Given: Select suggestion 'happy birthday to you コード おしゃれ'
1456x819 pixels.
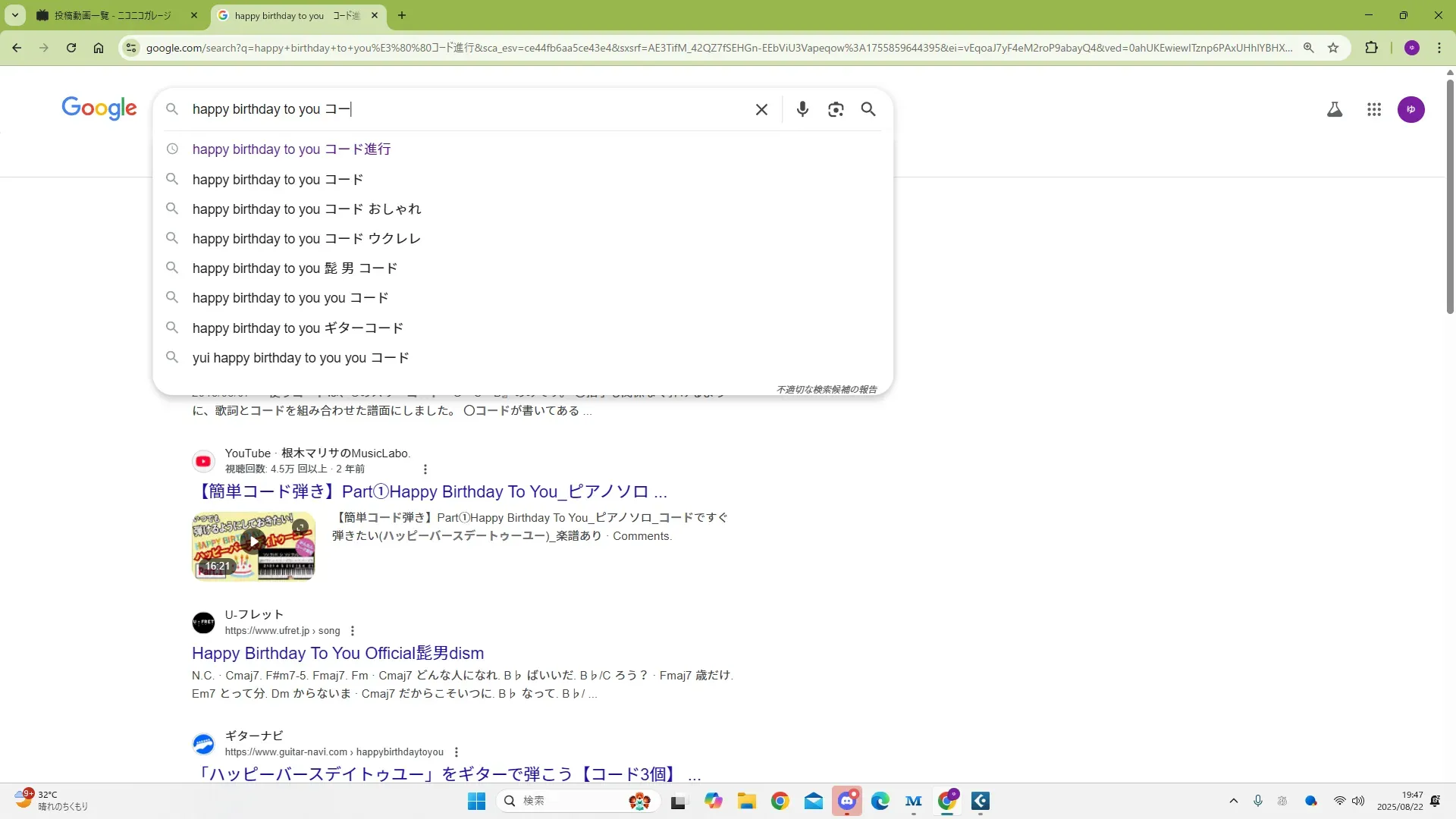Looking at the screenshot, I should pos(306,209).
